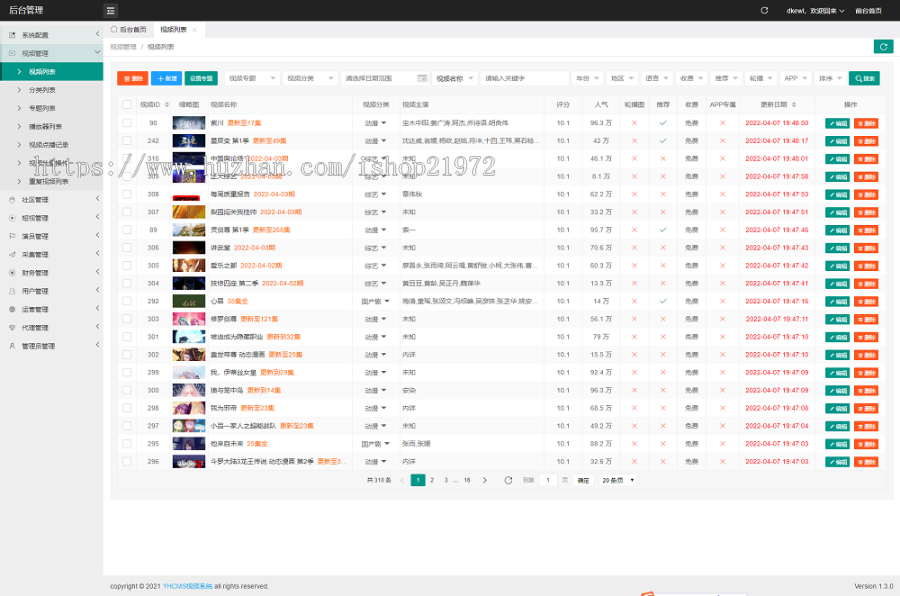Viewport: 900px width, 596px height.
Task: Check the box for video ID 299
Action: point(127,372)
